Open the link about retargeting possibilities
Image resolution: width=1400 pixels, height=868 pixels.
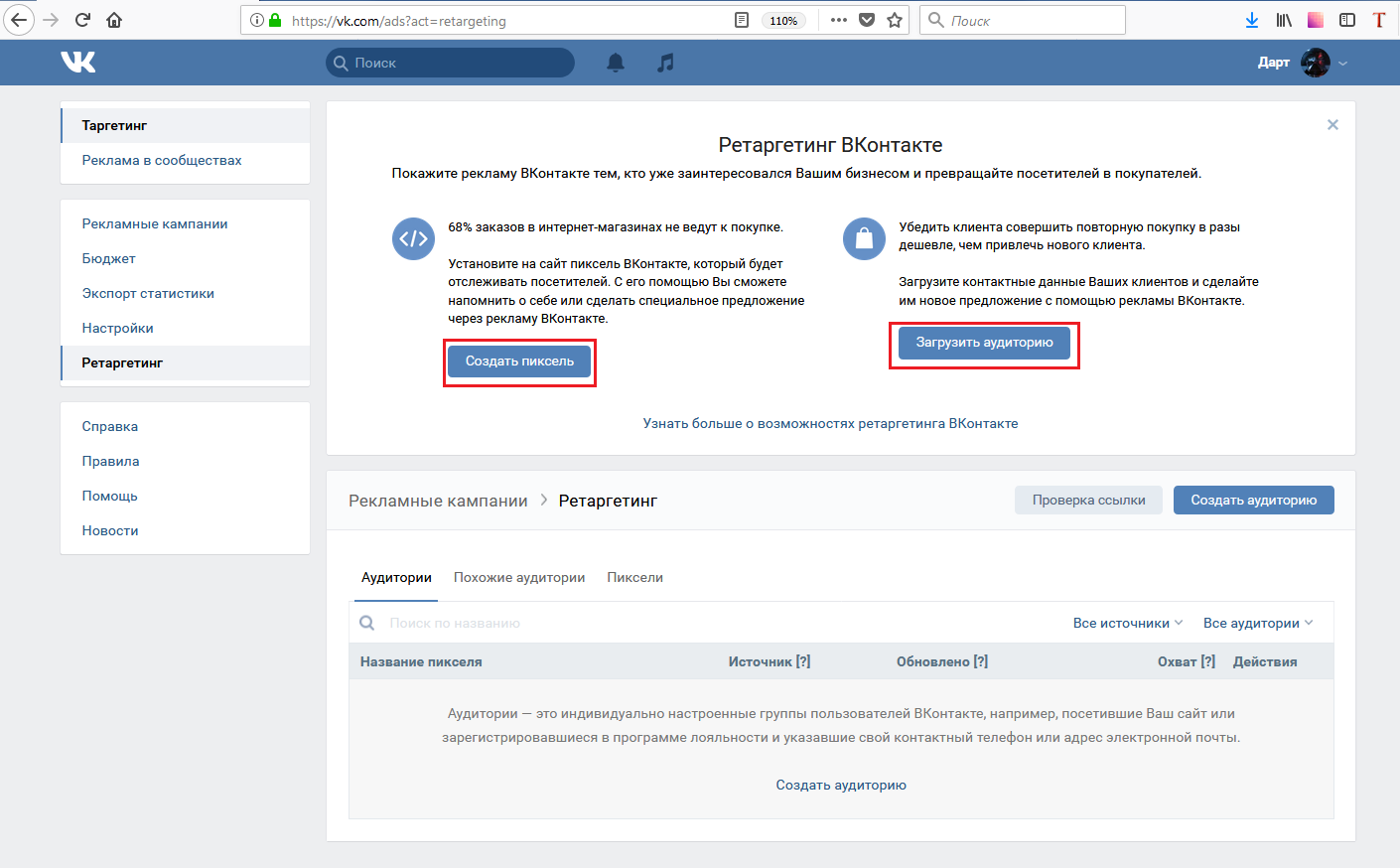click(830, 423)
